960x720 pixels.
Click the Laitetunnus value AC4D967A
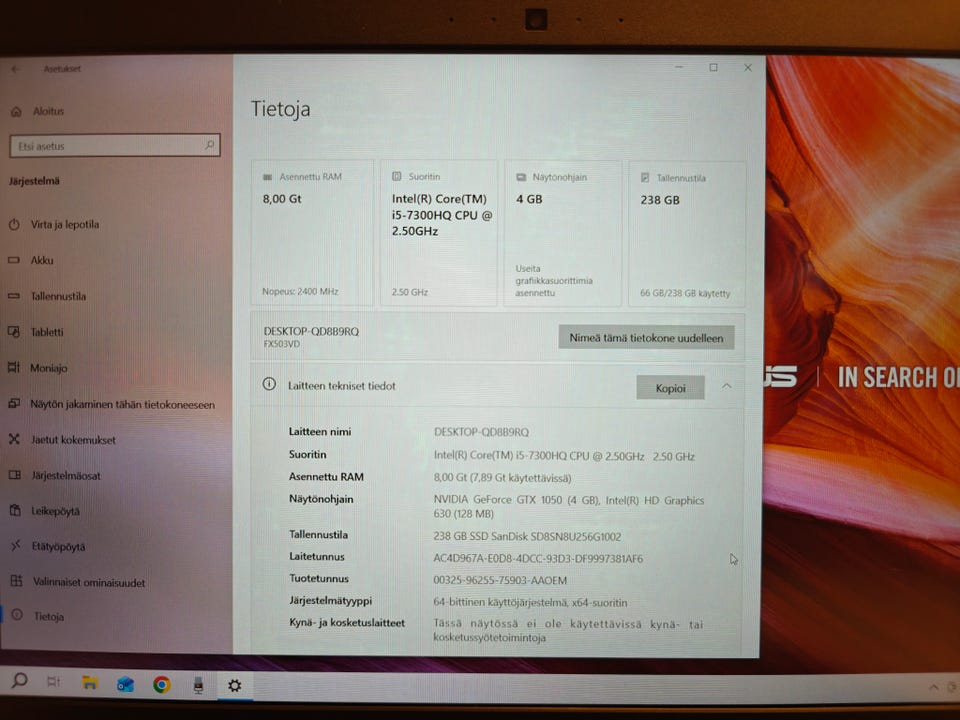coord(538,558)
